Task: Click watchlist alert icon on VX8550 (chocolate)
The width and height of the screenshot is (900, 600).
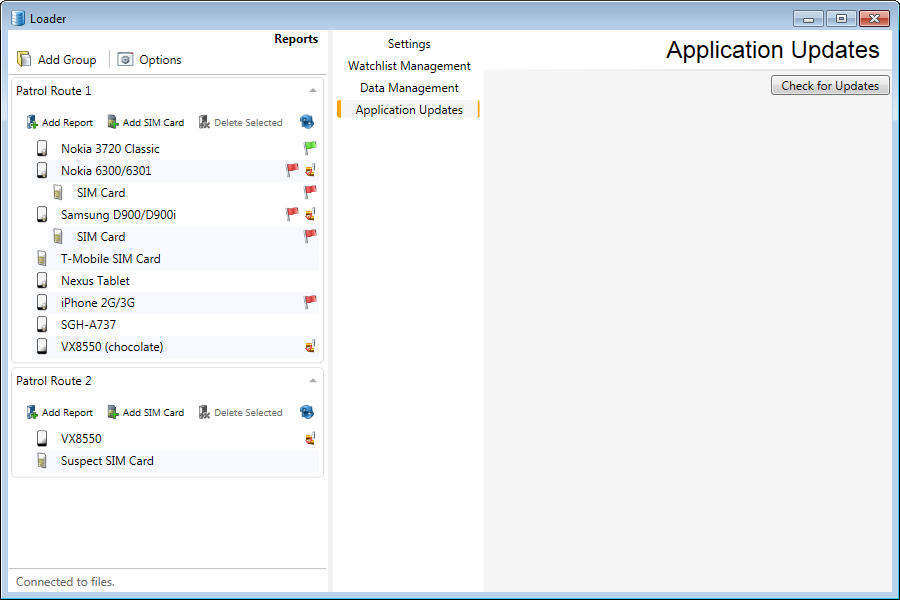Action: [311, 346]
